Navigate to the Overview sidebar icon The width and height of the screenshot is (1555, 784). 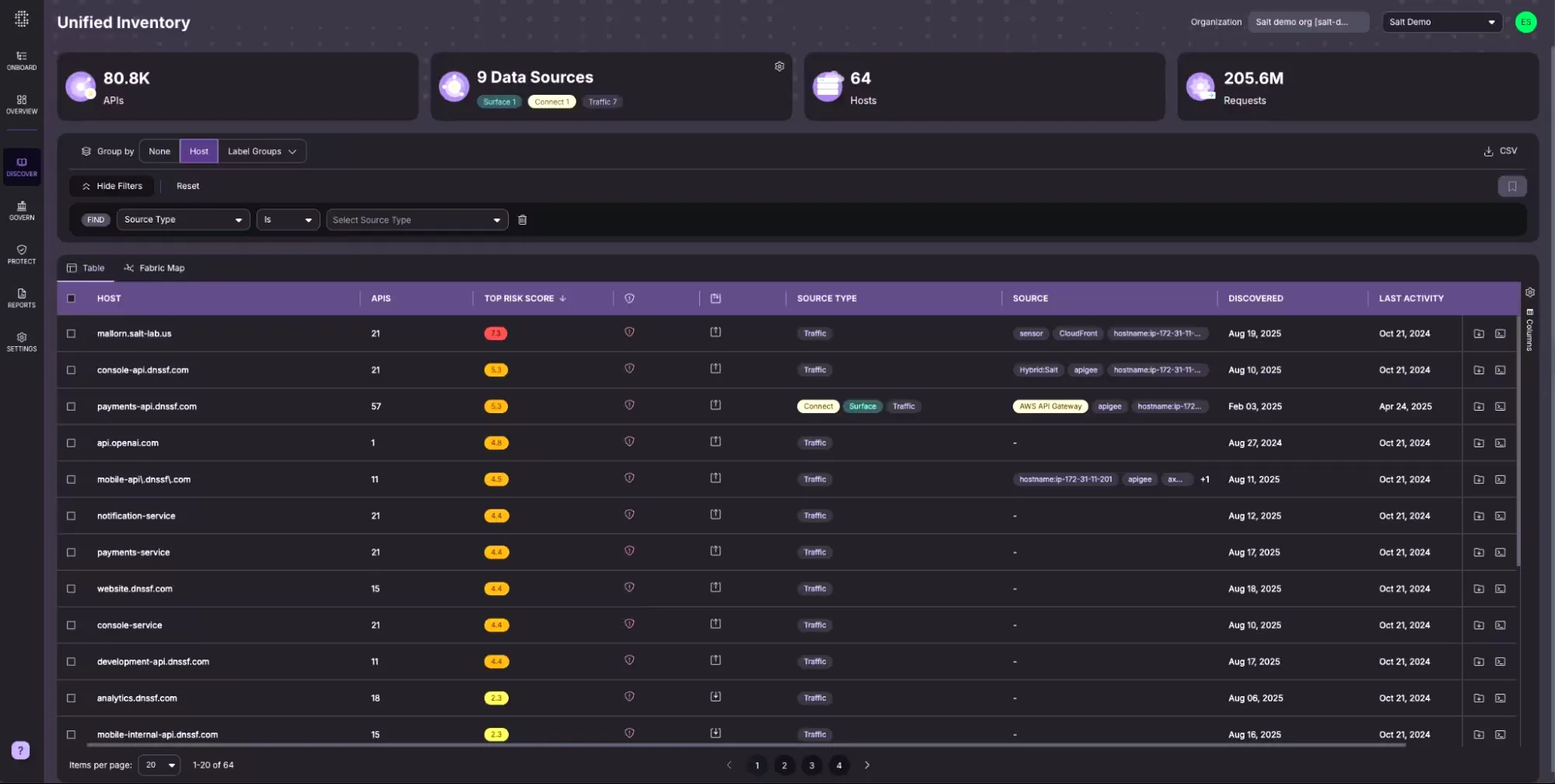click(x=21, y=104)
